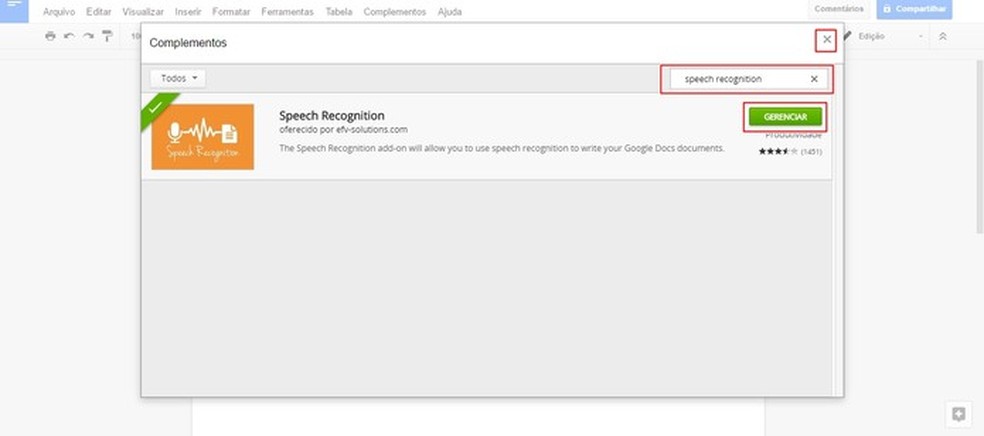
Task: Open the Todos category filter dropdown
Action: point(178,78)
